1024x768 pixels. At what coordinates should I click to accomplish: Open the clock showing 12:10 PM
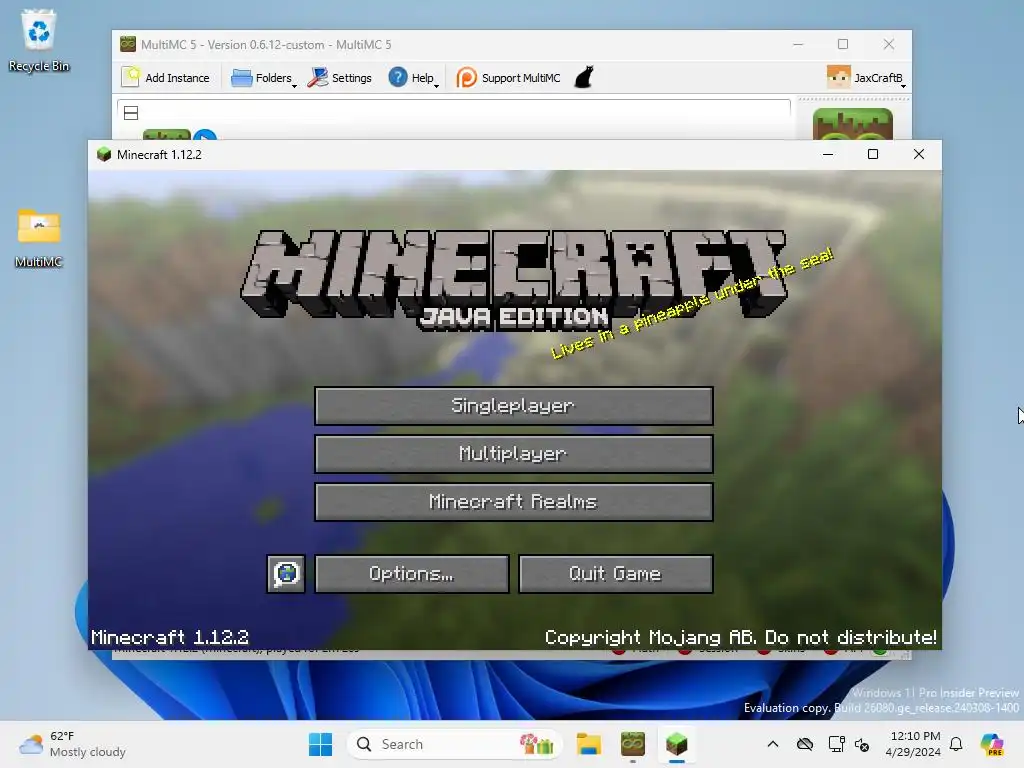pyautogui.click(x=913, y=744)
